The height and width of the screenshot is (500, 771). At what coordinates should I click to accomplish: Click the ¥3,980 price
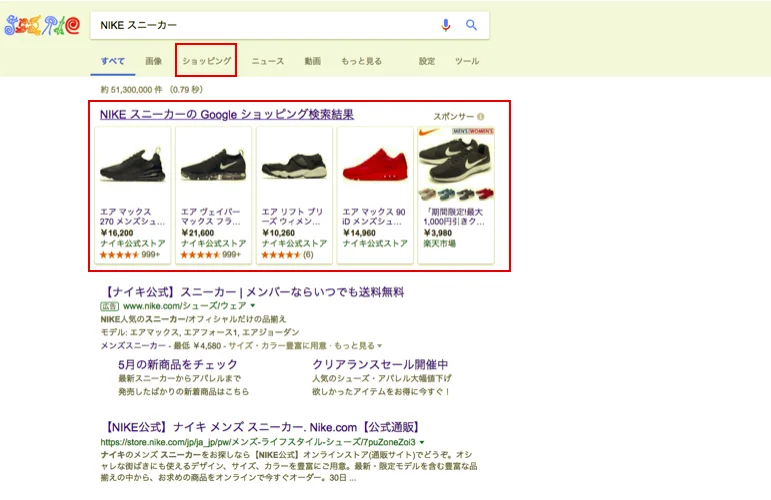click(438, 233)
